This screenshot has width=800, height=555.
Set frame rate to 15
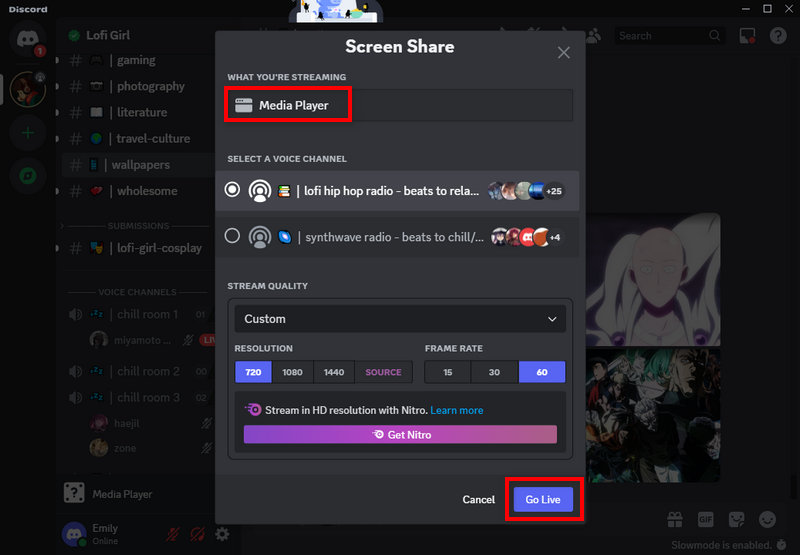447,372
